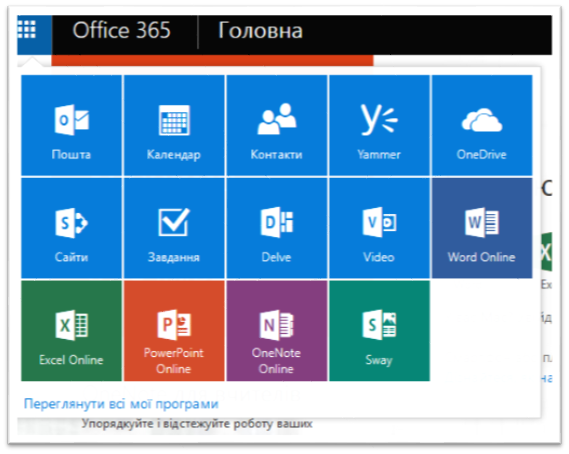Viewport: 569px width, 454px height.
Task: Open the Excel Online tile
Action: 71,331
